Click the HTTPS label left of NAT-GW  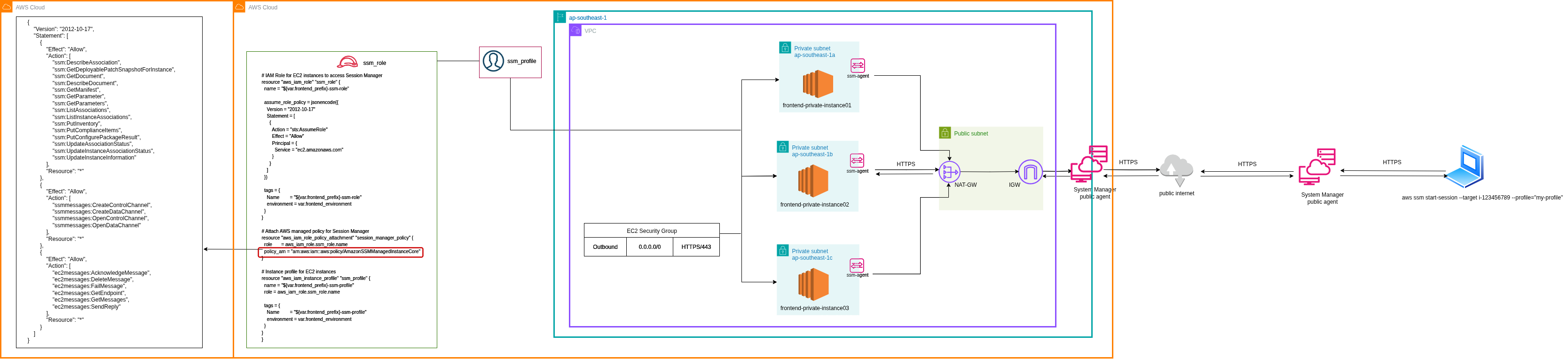coord(906,164)
